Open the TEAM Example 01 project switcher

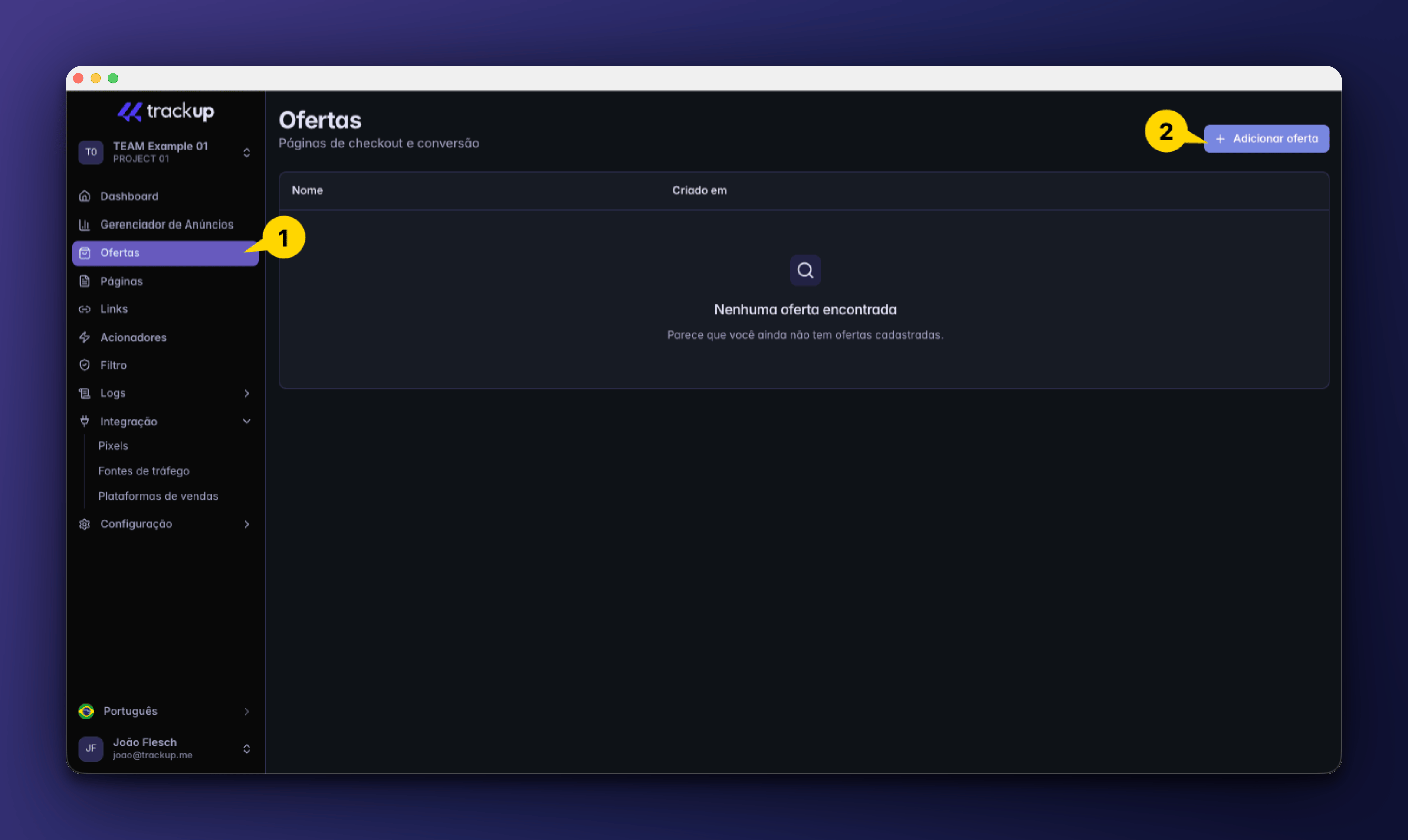click(x=165, y=152)
